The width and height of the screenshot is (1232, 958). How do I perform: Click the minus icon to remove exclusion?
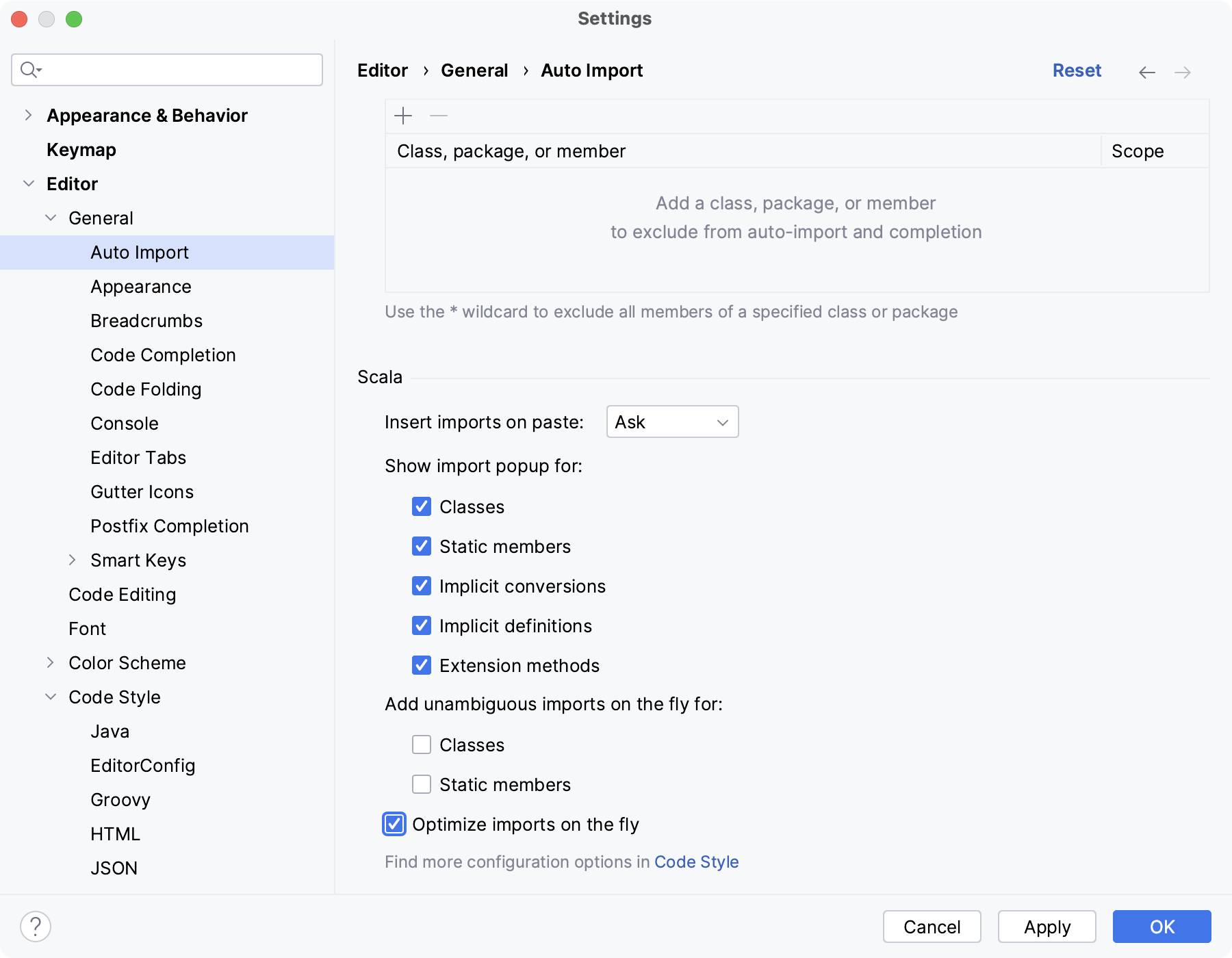tap(439, 116)
